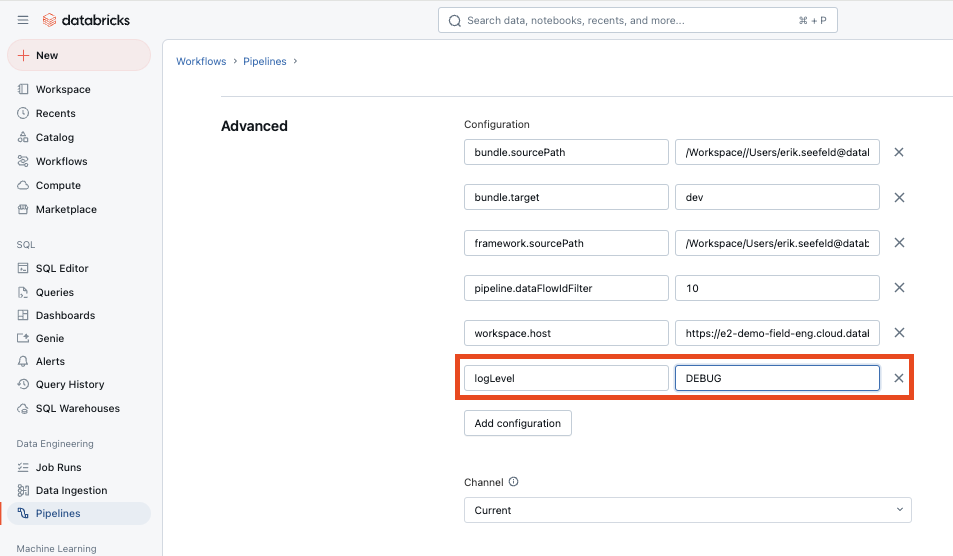
Task: Go to Pipelines breadcrumb link
Action: [265, 61]
